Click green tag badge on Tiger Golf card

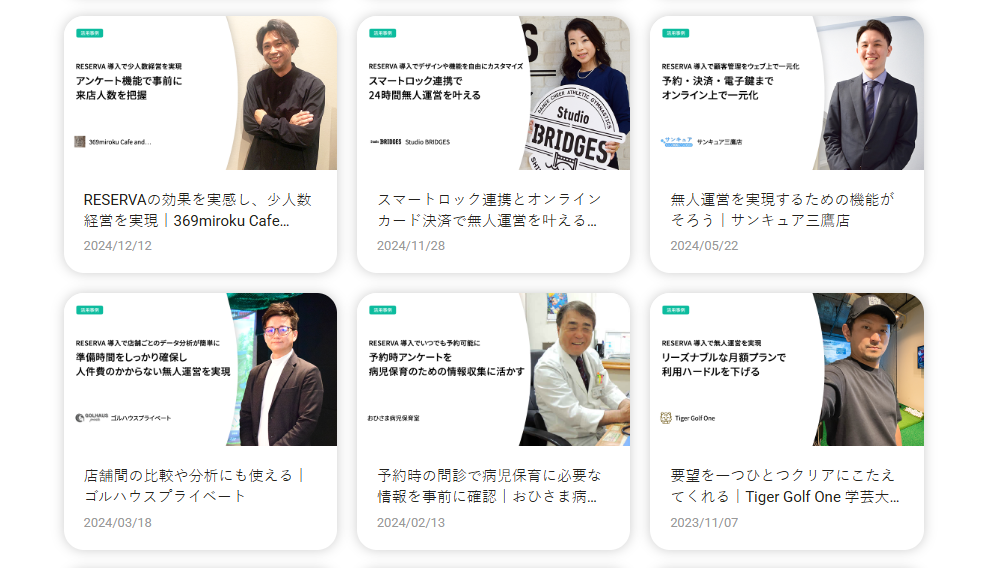pos(676,310)
